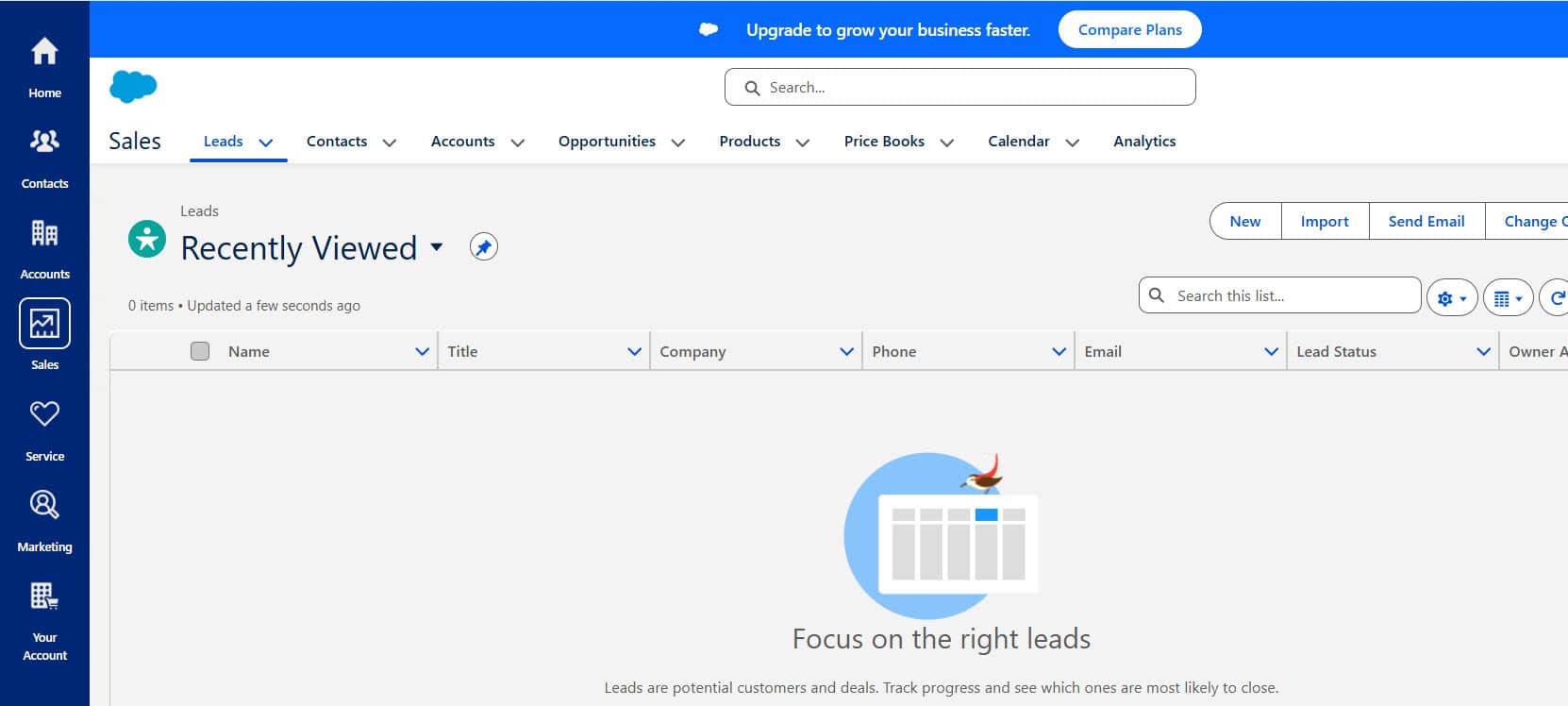Switch to the Accounts tab
Screen dimensions: 1568x706
pos(462,142)
